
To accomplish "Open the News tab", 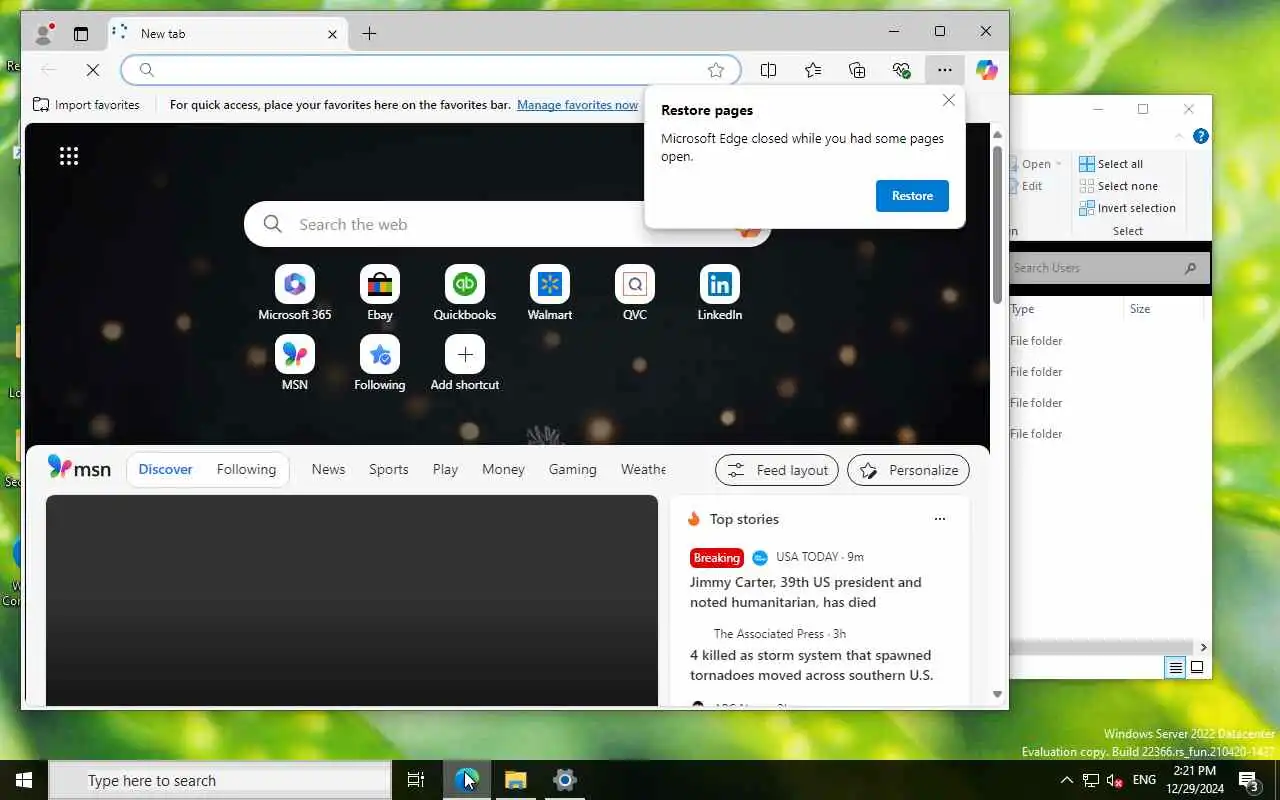I will pos(328,470).
